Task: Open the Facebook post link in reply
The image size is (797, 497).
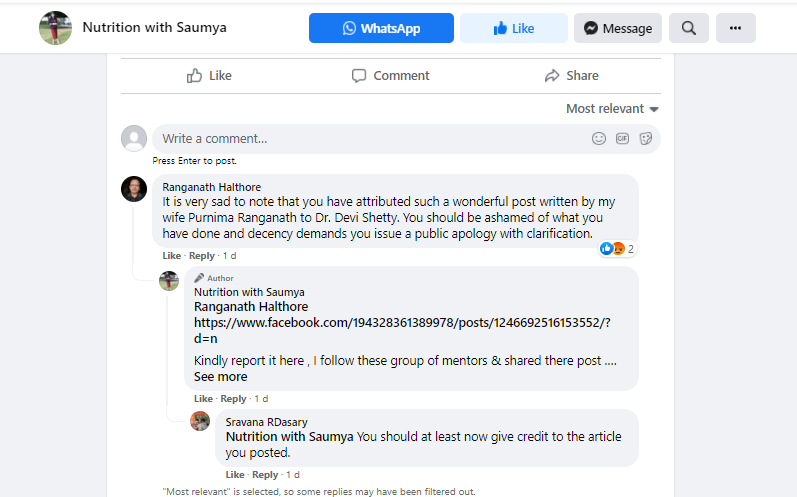Action: click(x=402, y=322)
